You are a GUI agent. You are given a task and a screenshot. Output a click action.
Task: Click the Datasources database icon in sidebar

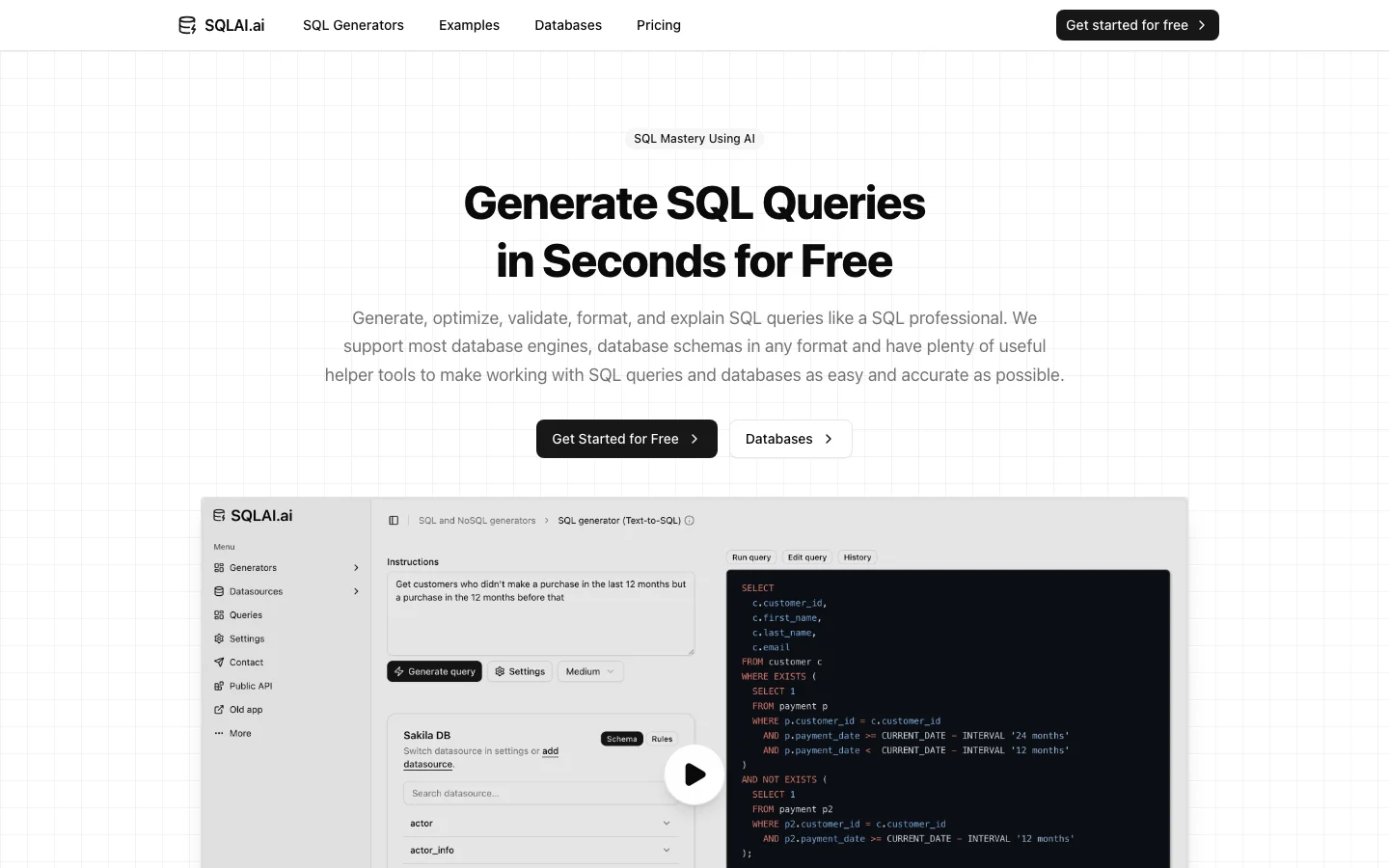(x=219, y=591)
